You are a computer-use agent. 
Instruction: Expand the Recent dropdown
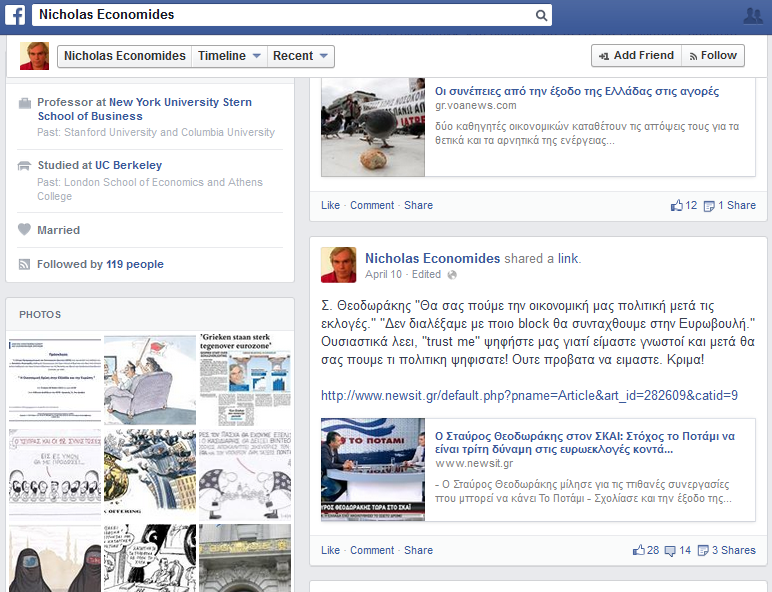click(302, 56)
